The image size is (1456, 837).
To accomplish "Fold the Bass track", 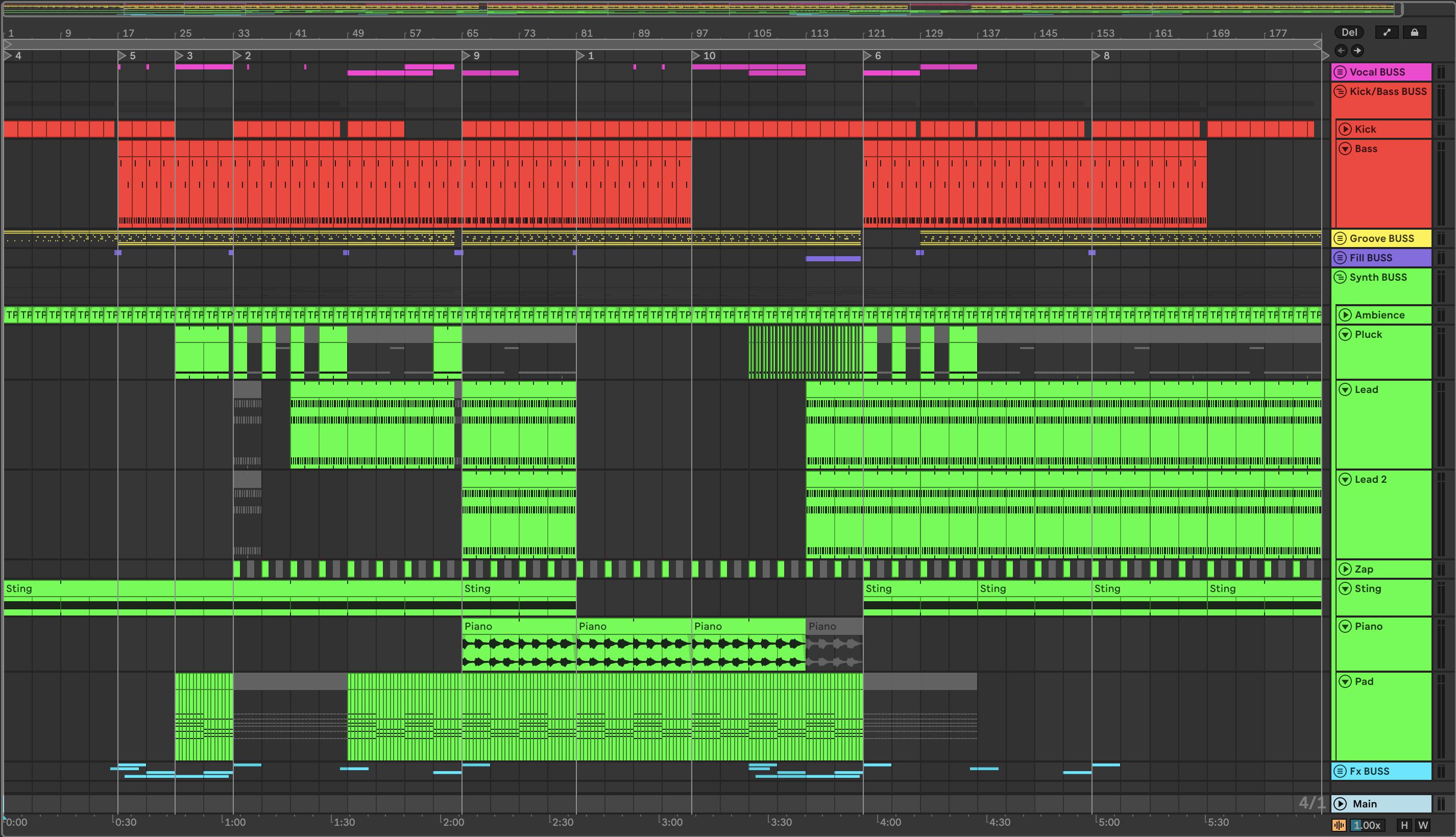I will [x=1345, y=149].
